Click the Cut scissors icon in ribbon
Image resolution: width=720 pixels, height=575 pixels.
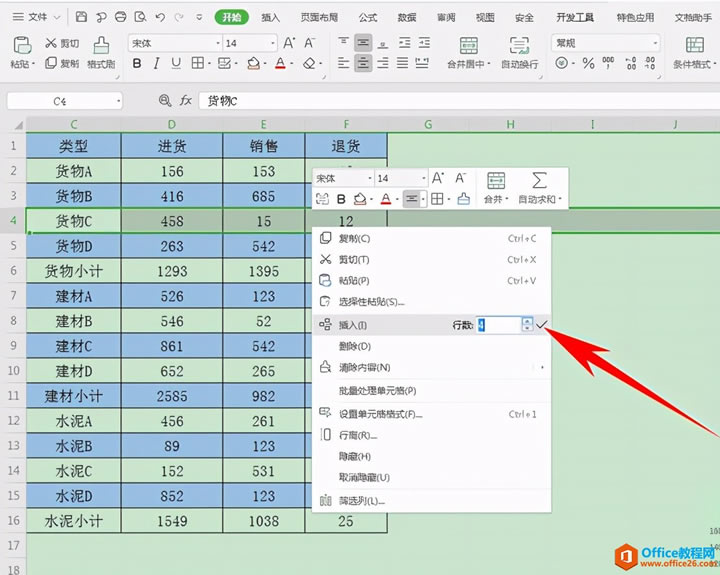(x=51, y=43)
